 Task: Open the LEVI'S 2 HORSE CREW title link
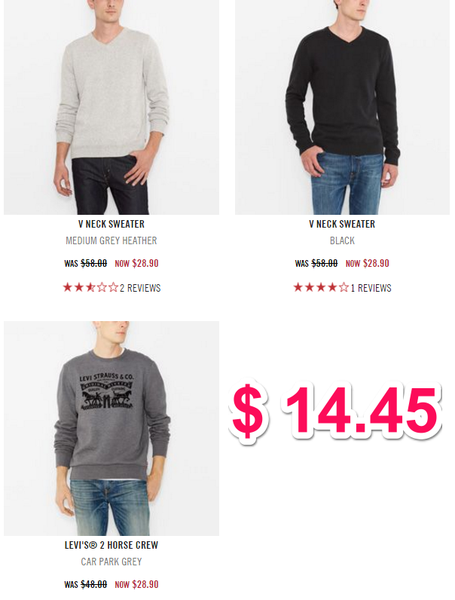pos(111,545)
